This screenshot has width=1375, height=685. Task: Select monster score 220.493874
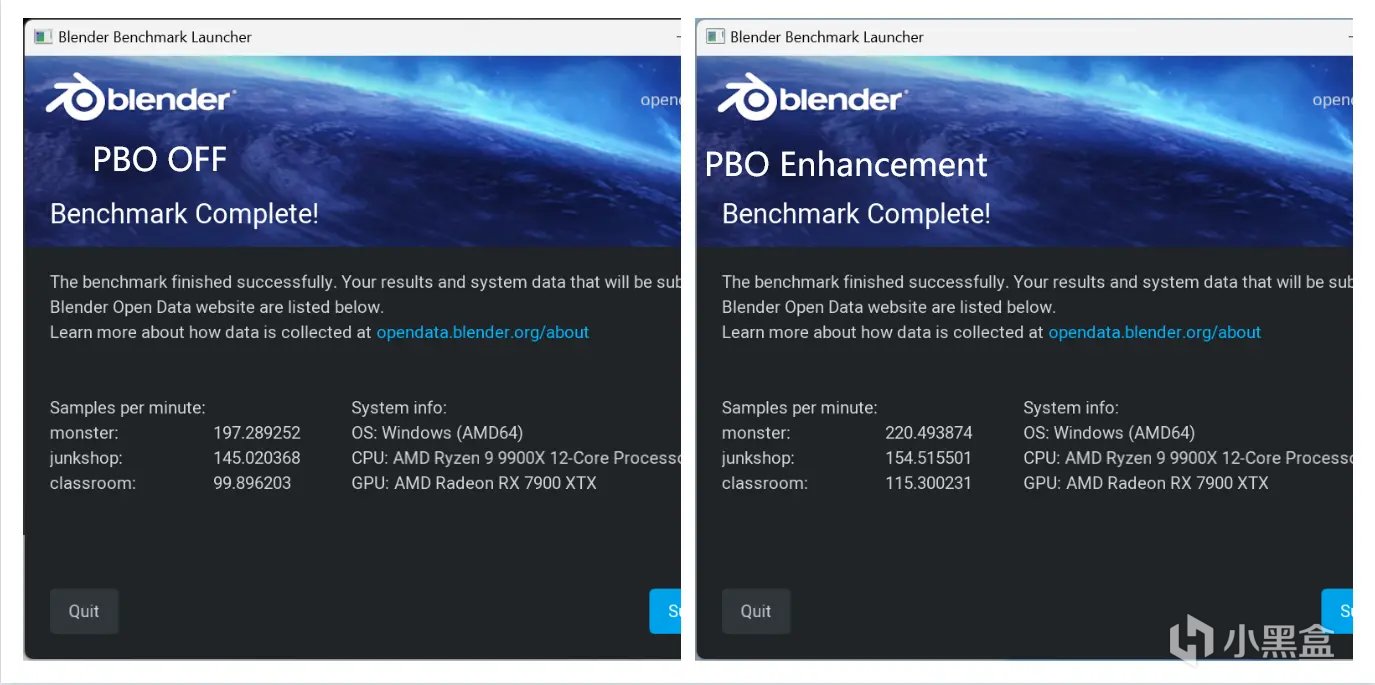[929, 433]
